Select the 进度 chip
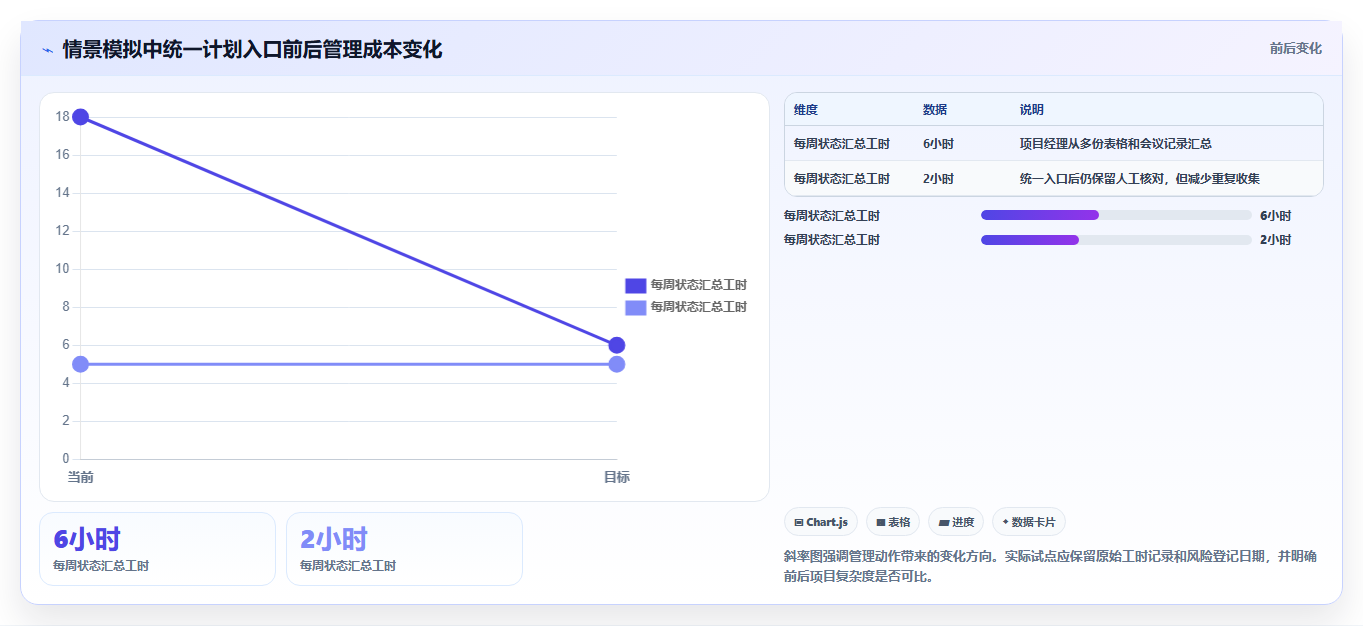Screen dimensions: 1363x626 956,522
